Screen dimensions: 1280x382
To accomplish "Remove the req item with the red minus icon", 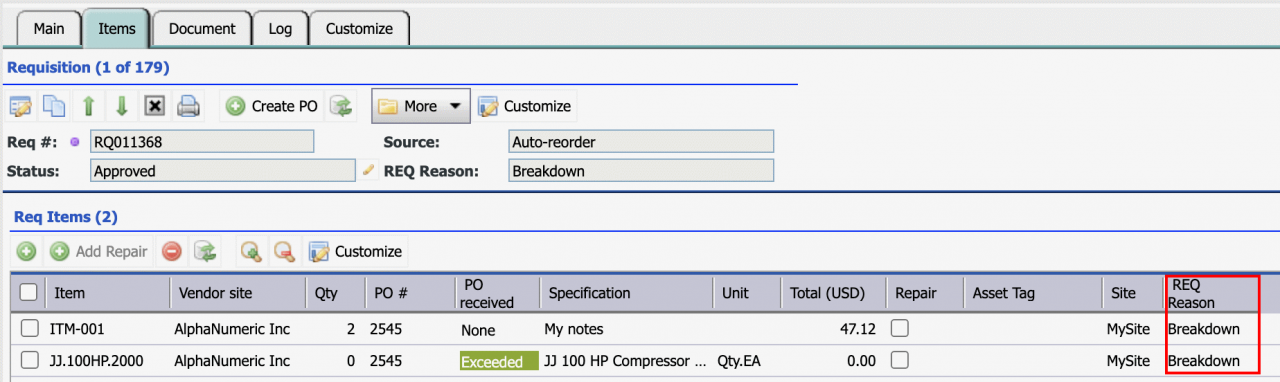I will click(172, 251).
